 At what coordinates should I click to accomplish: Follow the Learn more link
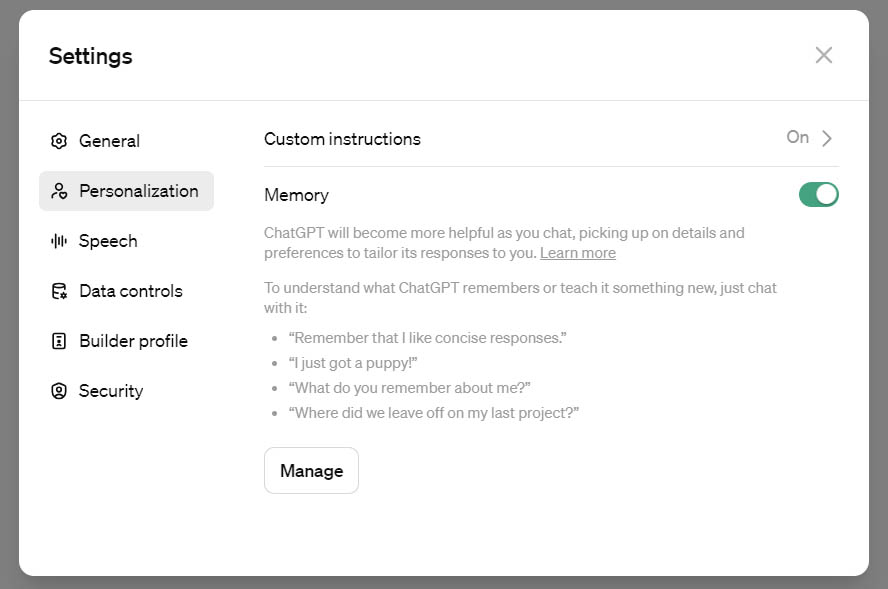click(577, 253)
